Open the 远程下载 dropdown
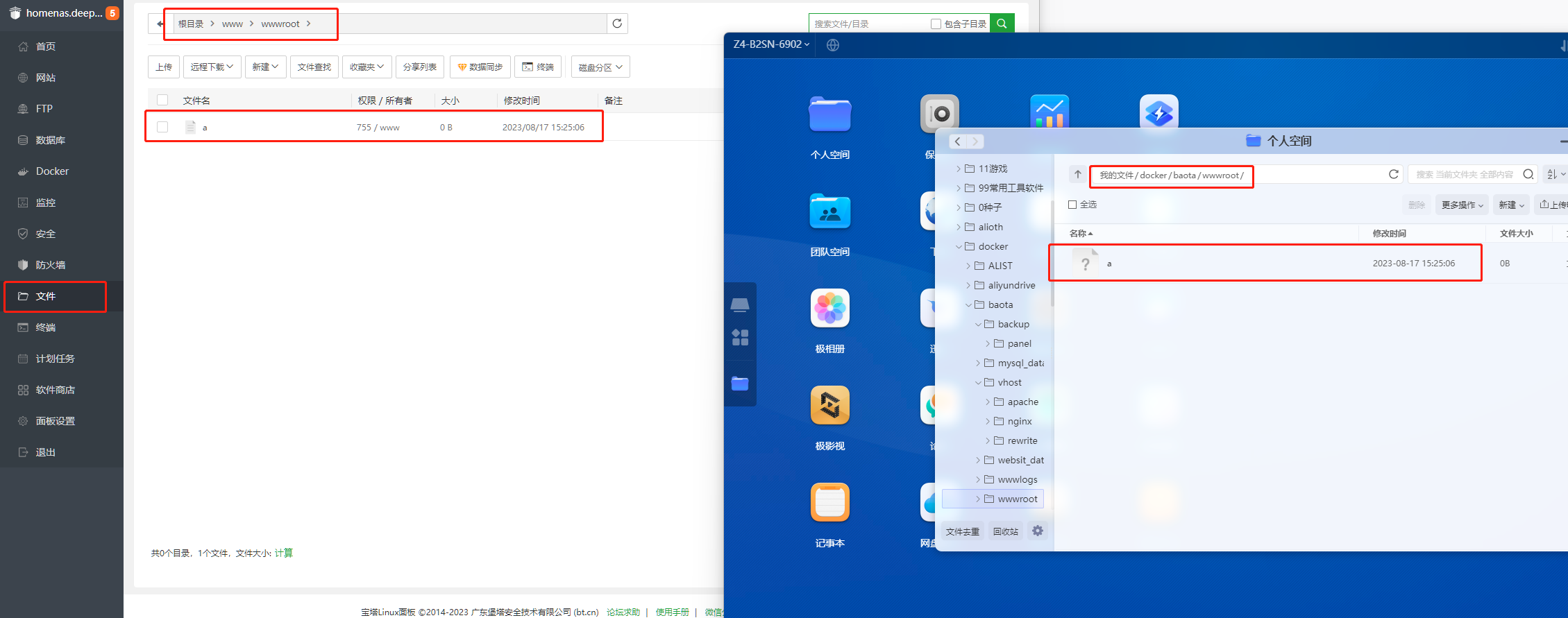The image size is (1568, 618). pyautogui.click(x=212, y=67)
